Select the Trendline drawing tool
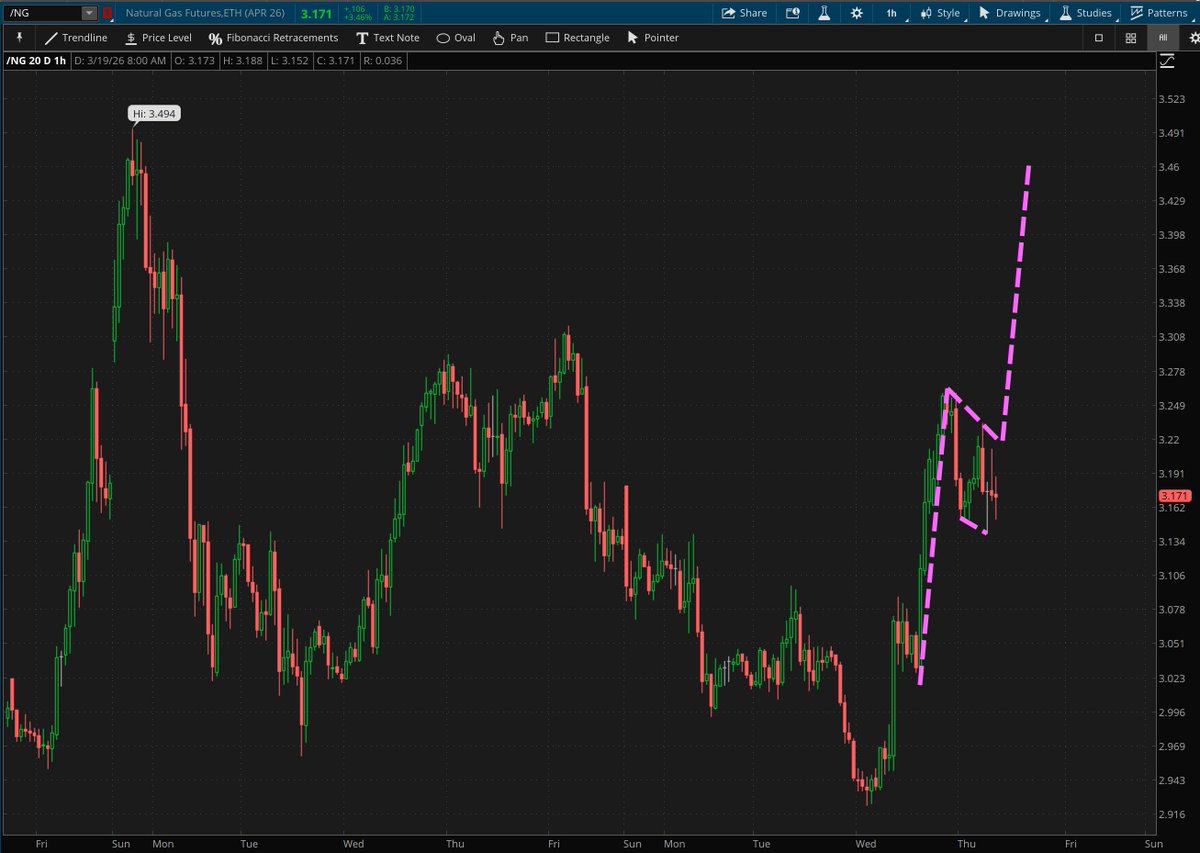This screenshot has height=853, width=1200. (x=76, y=37)
